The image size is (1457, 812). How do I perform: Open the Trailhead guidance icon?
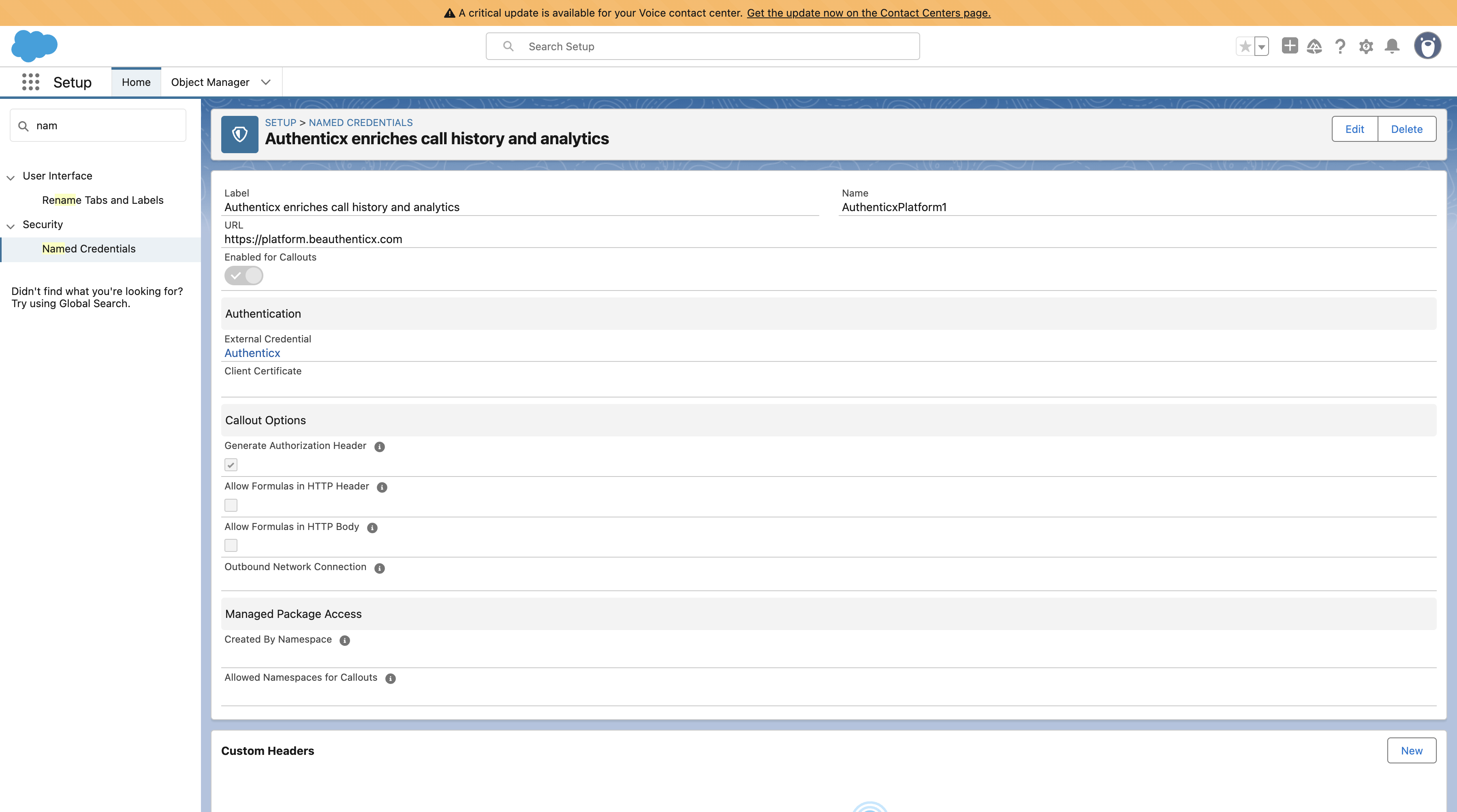[x=1314, y=46]
